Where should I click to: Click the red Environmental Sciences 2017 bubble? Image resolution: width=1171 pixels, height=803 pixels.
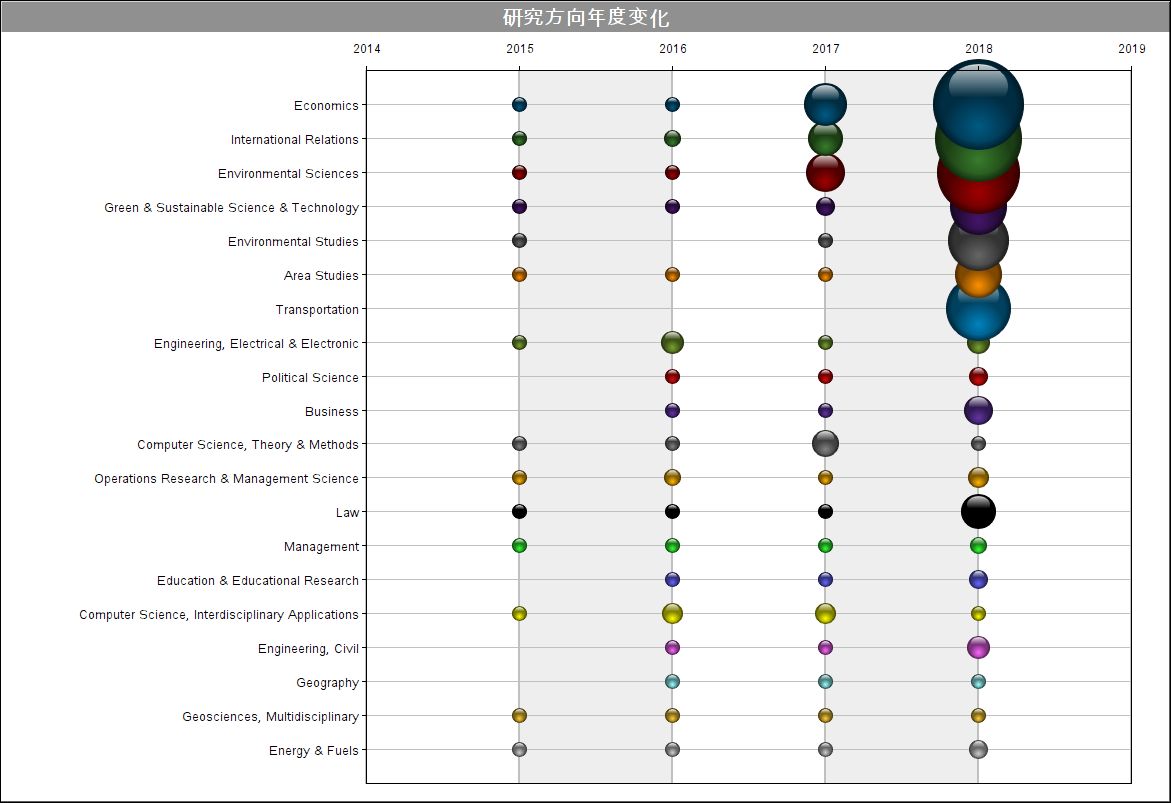point(825,172)
